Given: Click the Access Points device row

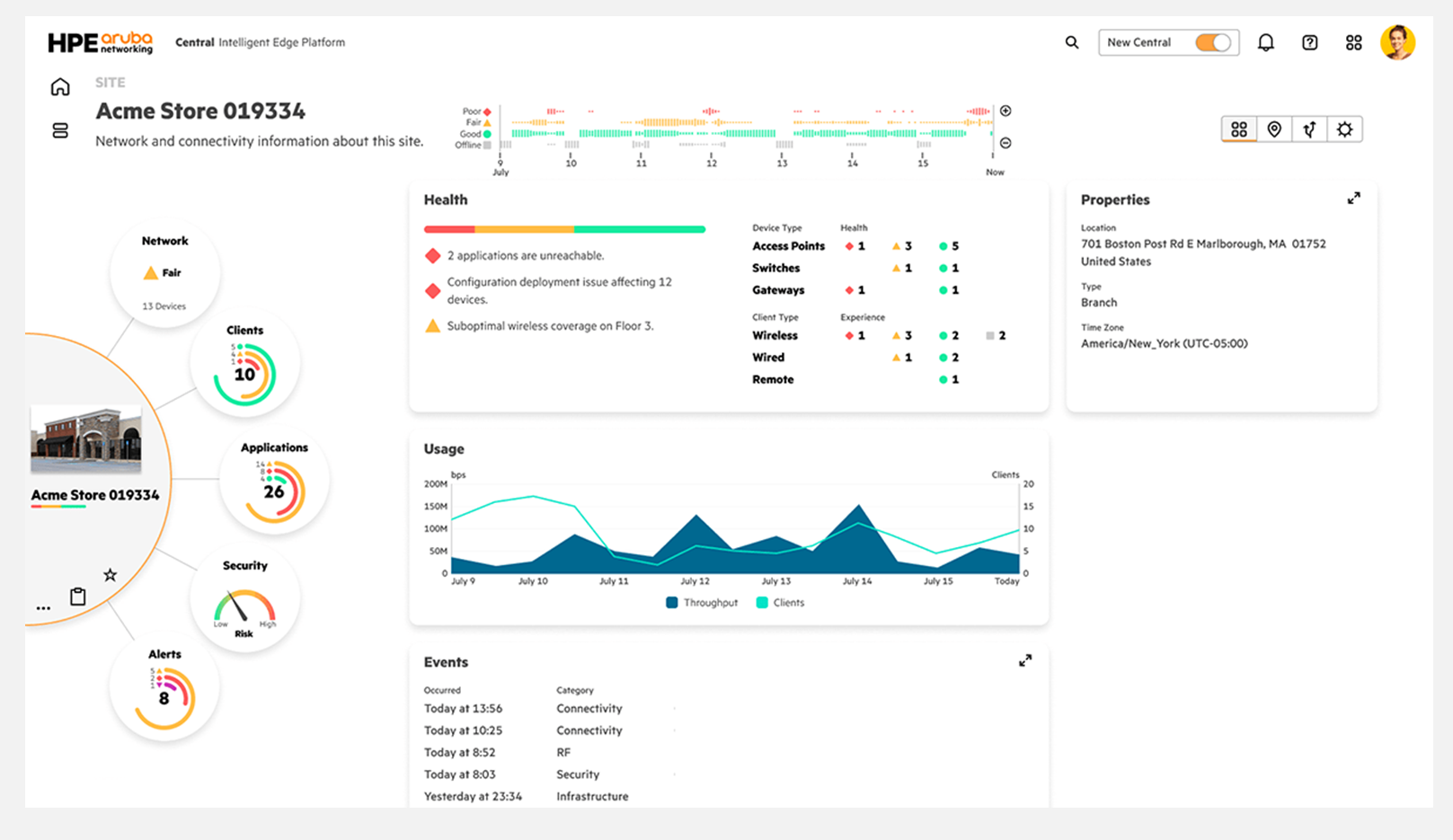Looking at the screenshot, I should pos(856,245).
